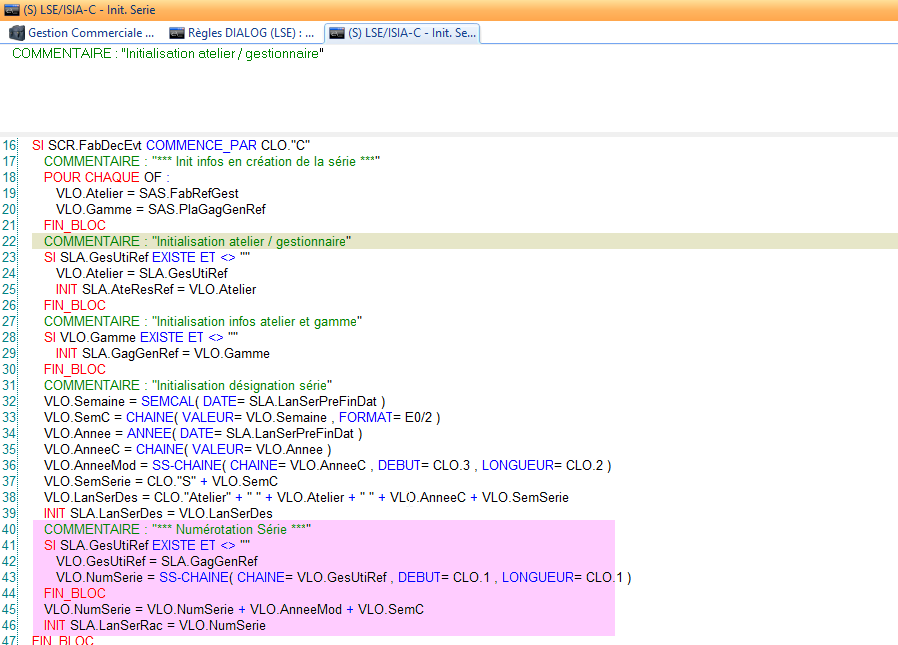
Task: Click the terminal icon on the title bar
Action: [10, 10]
